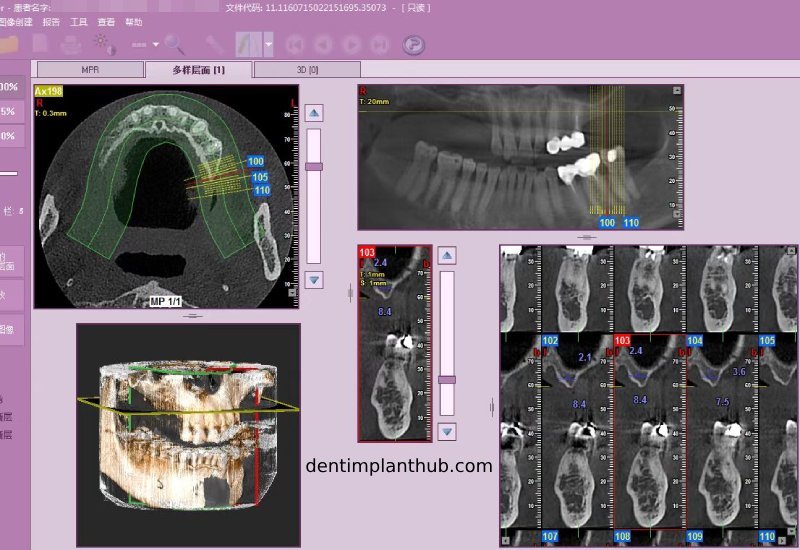Image resolution: width=800 pixels, height=550 pixels.
Task: Click the splitter handle left of the 103 view
Action: tap(350, 293)
